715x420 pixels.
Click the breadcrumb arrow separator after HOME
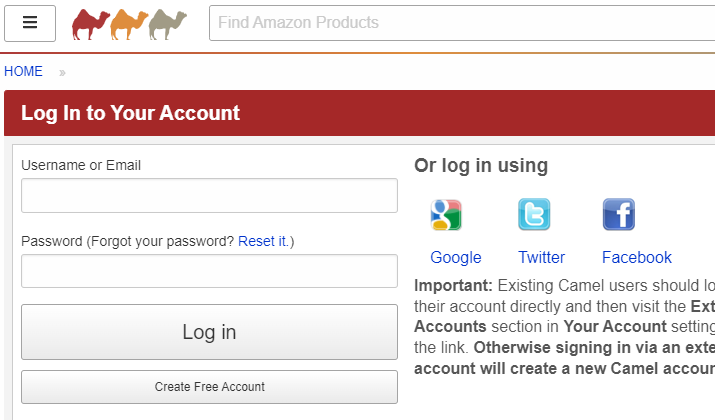(x=62, y=73)
